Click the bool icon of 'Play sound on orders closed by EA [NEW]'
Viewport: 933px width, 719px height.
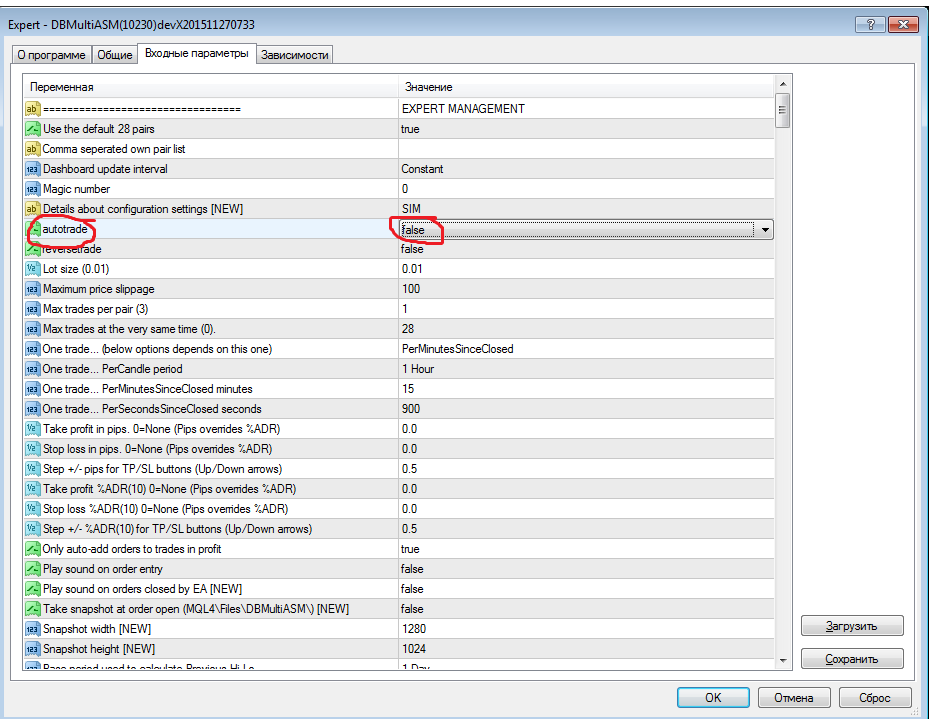tap(32, 589)
